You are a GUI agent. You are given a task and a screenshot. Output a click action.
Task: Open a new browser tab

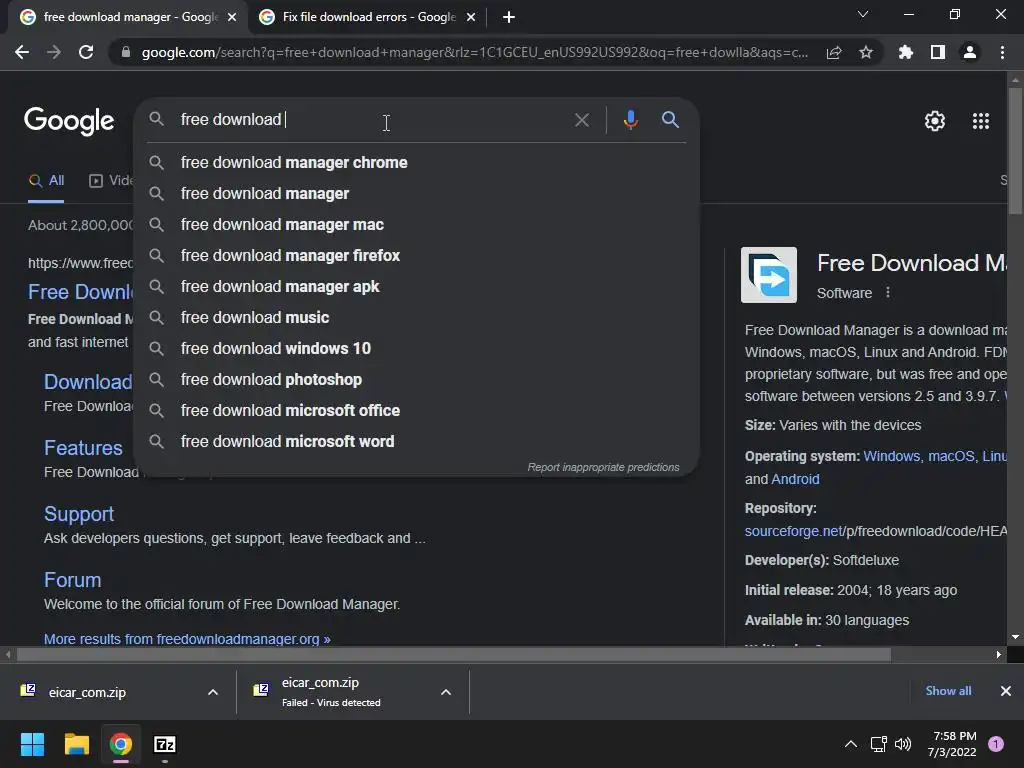point(509,17)
